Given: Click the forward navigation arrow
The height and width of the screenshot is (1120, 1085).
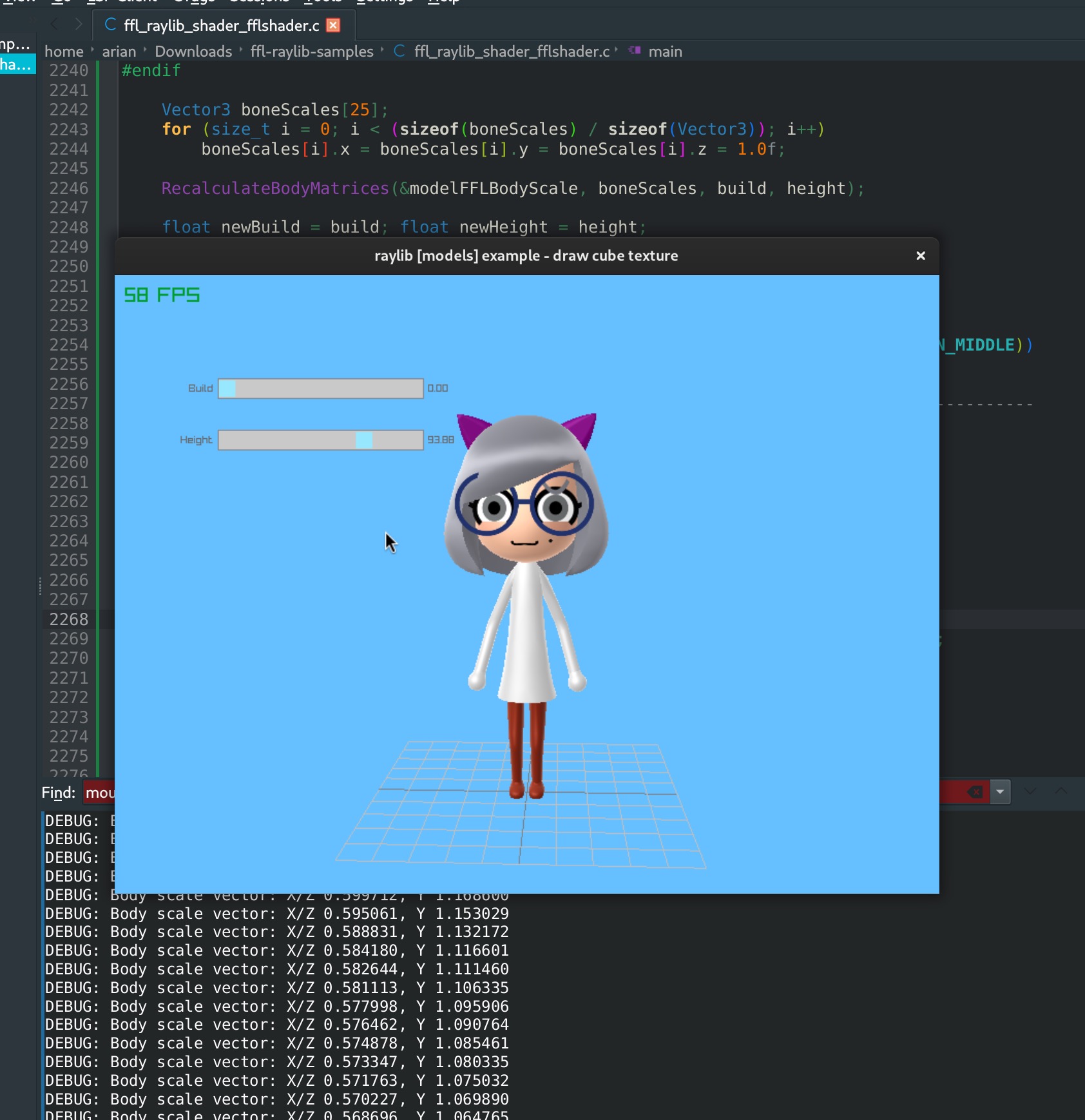Looking at the screenshot, I should pyautogui.click(x=79, y=24).
